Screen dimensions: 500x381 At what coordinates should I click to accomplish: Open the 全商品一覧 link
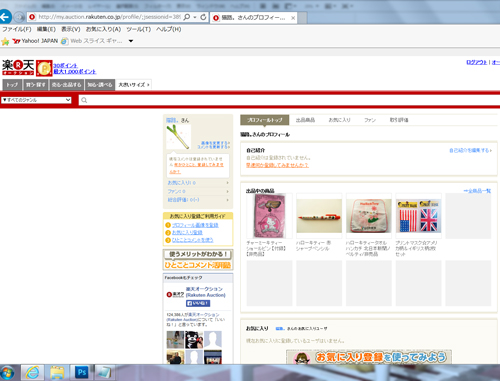477,191
